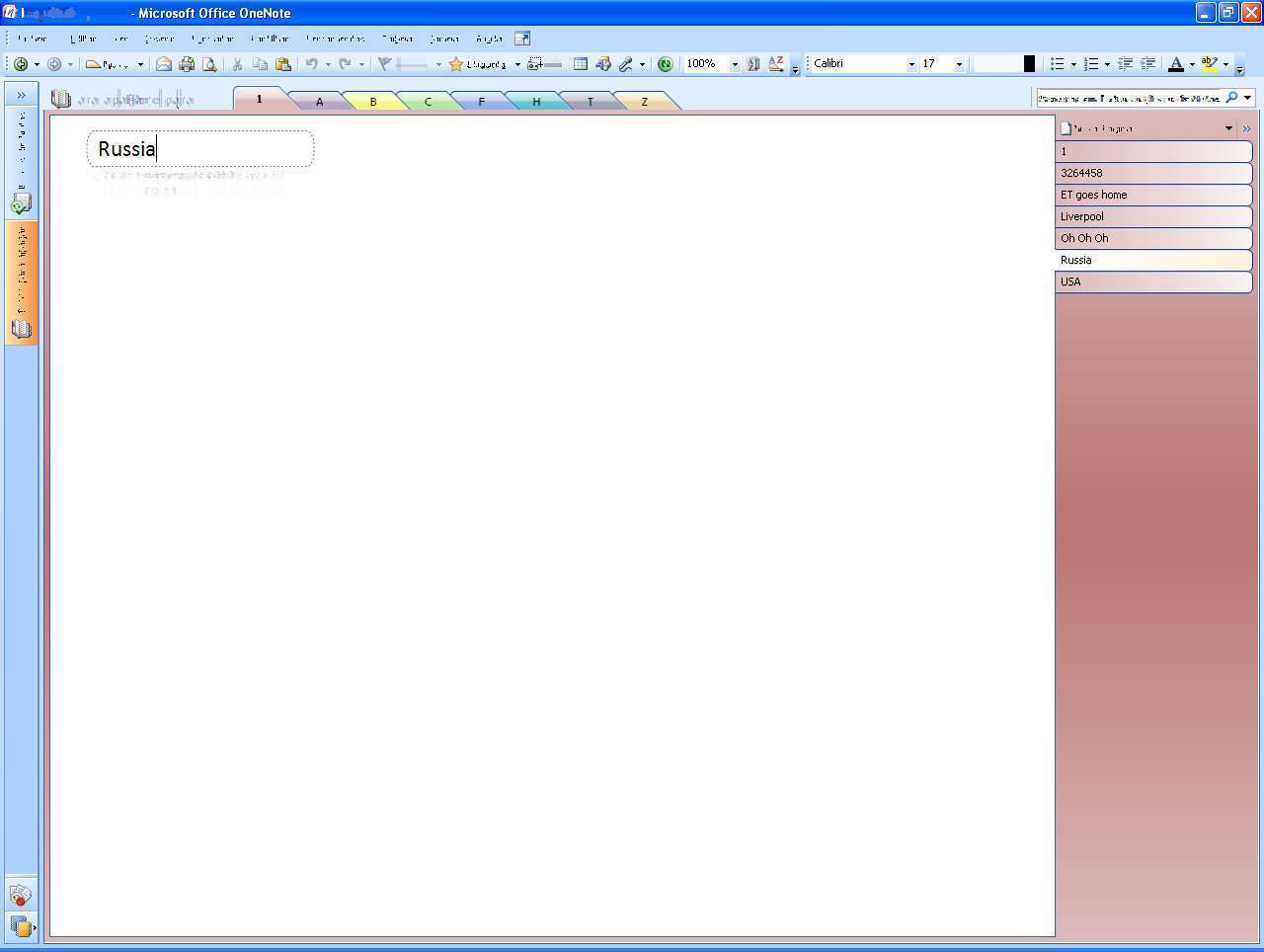Open Print Preview icon

pyautogui.click(x=209, y=64)
